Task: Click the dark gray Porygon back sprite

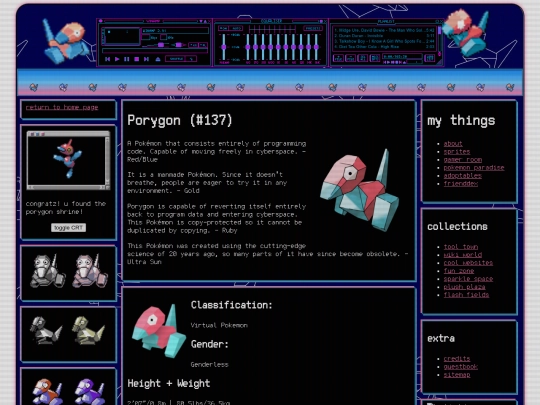Action: point(46,330)
